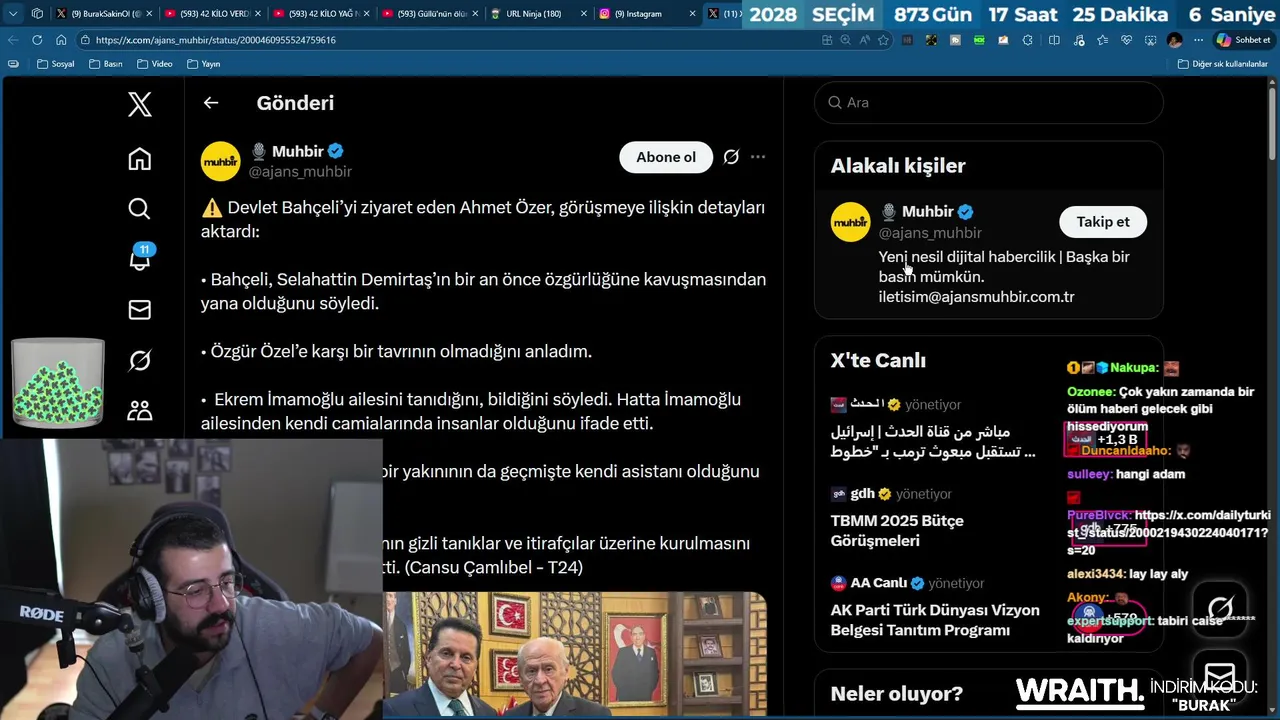Bookmark page with star icon in address bar
The height and width of the screenshot is (720, 1280).
[x=883, y=40]
